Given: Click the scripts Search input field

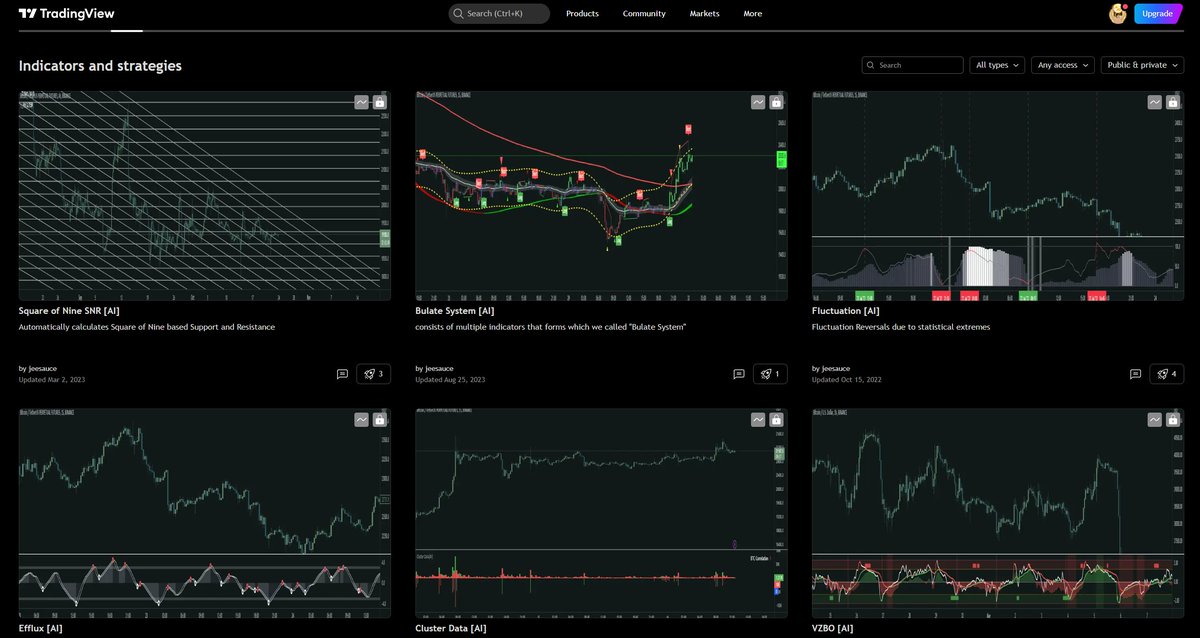Looking at the screenshot, I should (913, 65).
